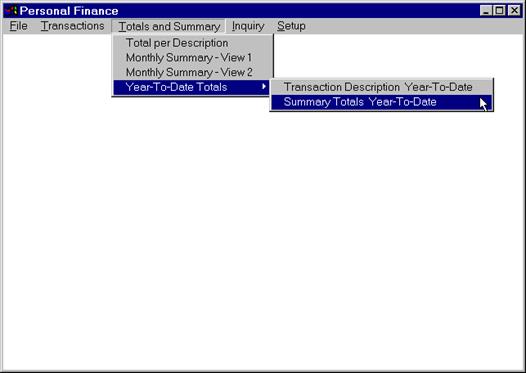Select Monthly Summary - View 1
The image size is (526, 373).
[192, 58]
